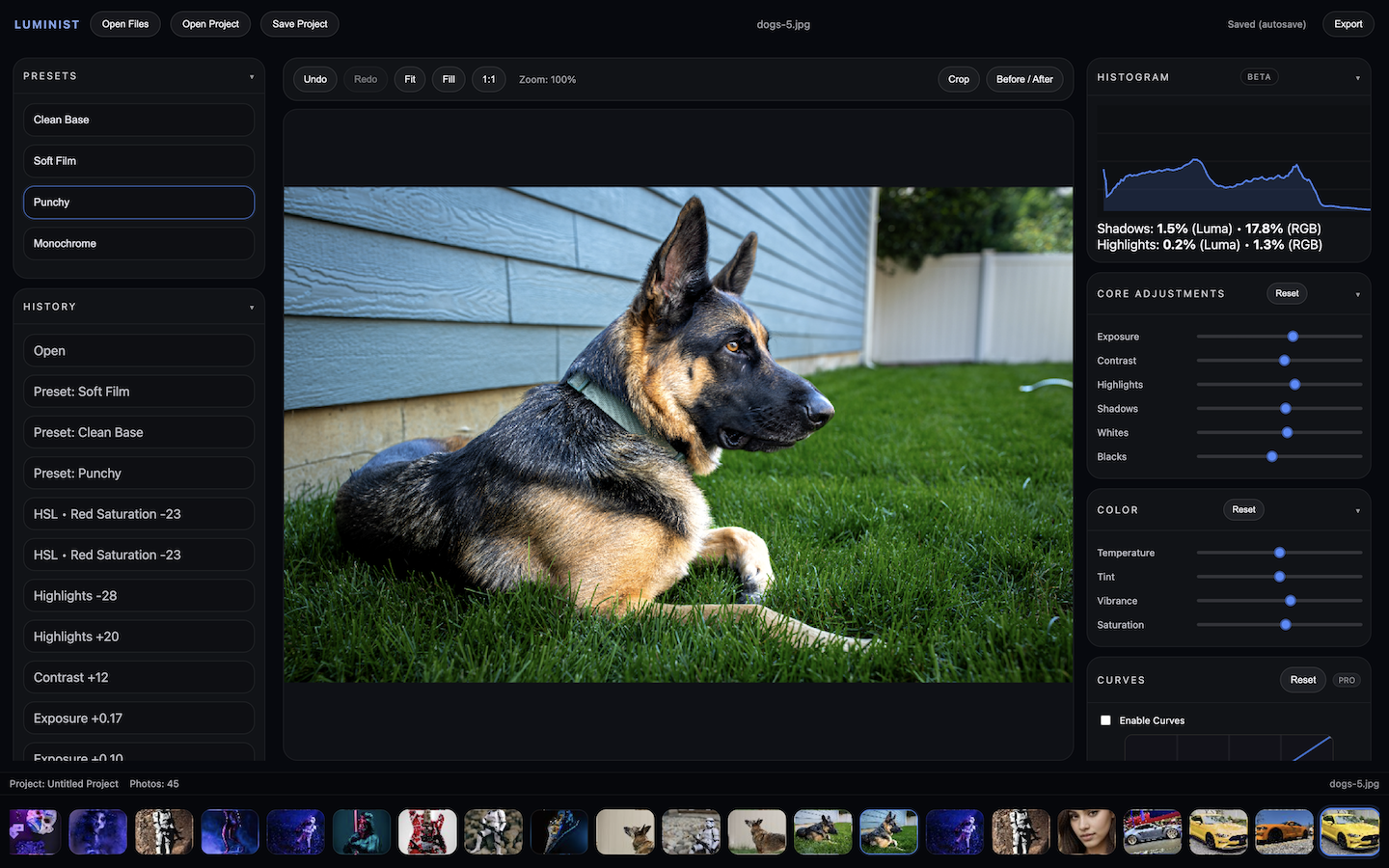Apply the Clean Base preset

(139, 120)
